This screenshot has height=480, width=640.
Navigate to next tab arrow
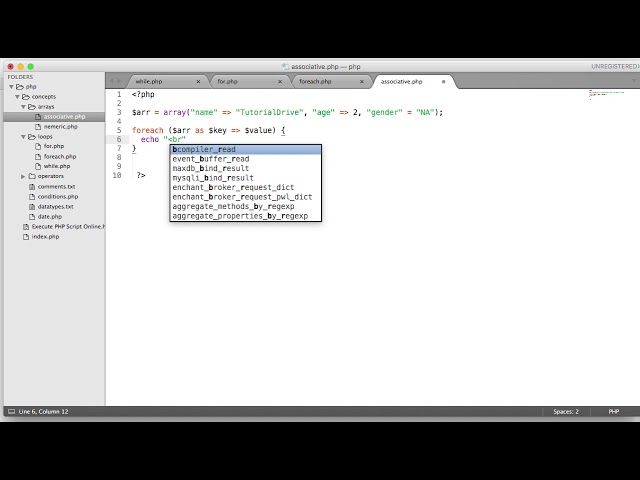(120, 81)
